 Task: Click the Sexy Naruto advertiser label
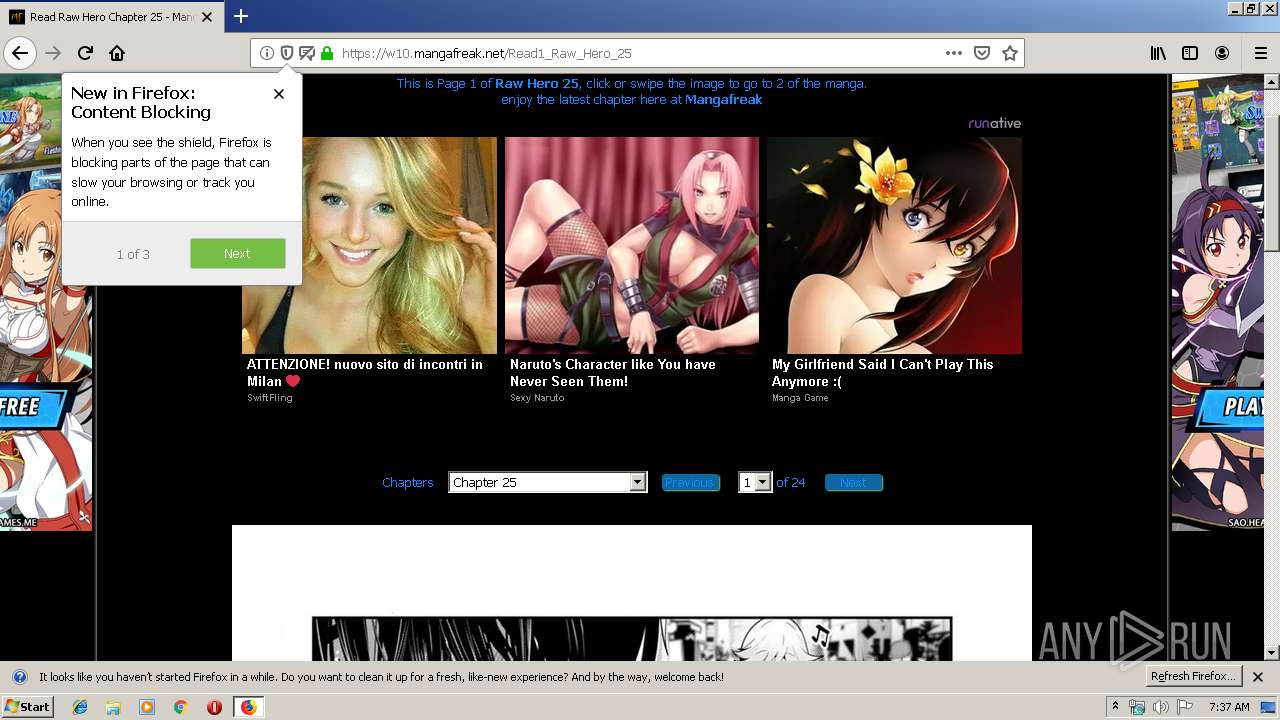coord(537,398)
